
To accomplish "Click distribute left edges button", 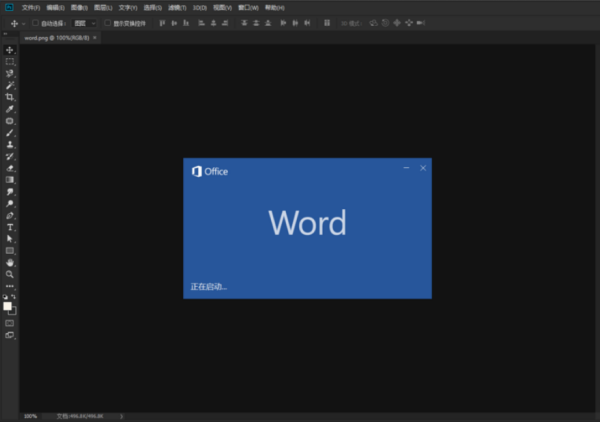I will click(283, 23).
